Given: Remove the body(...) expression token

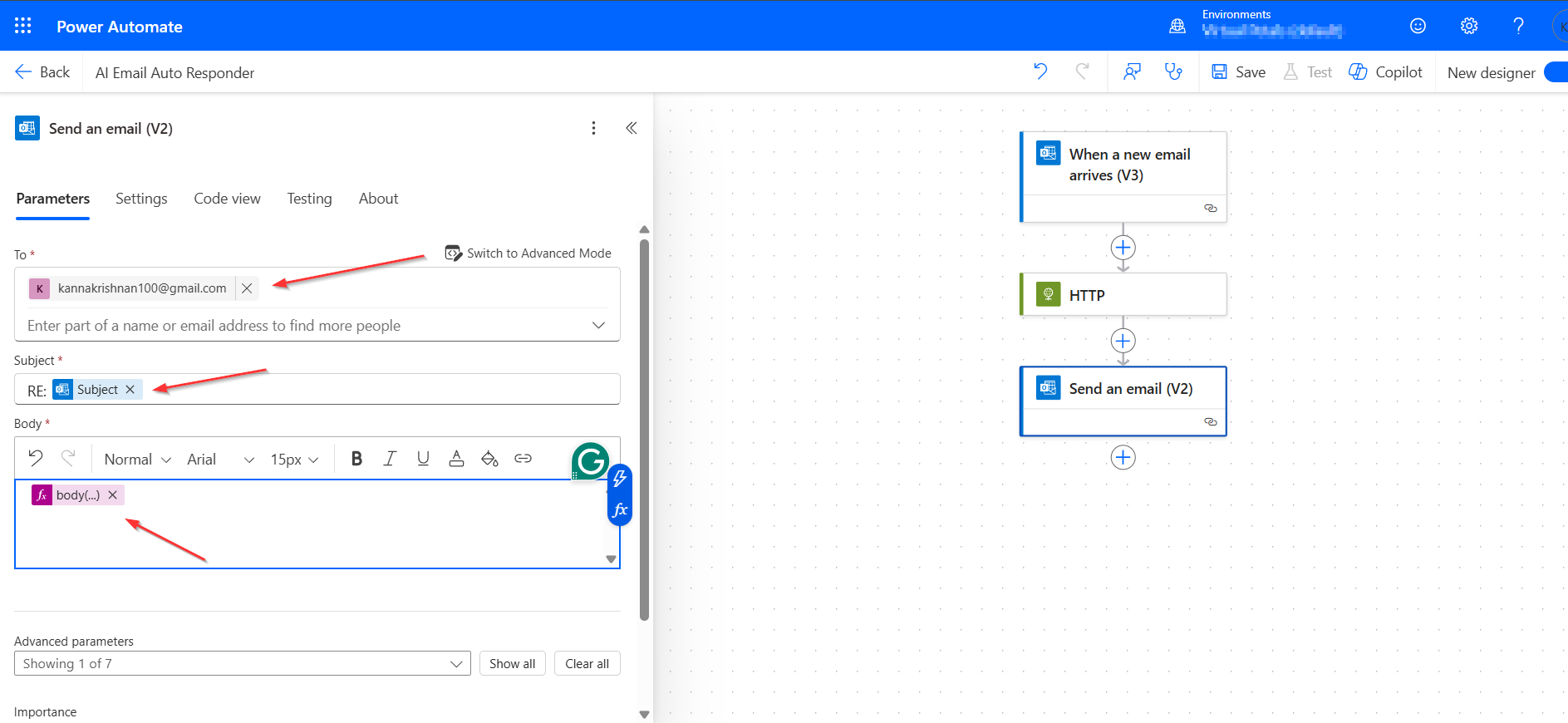Looking at the screenshot, I should coord(113,495).
